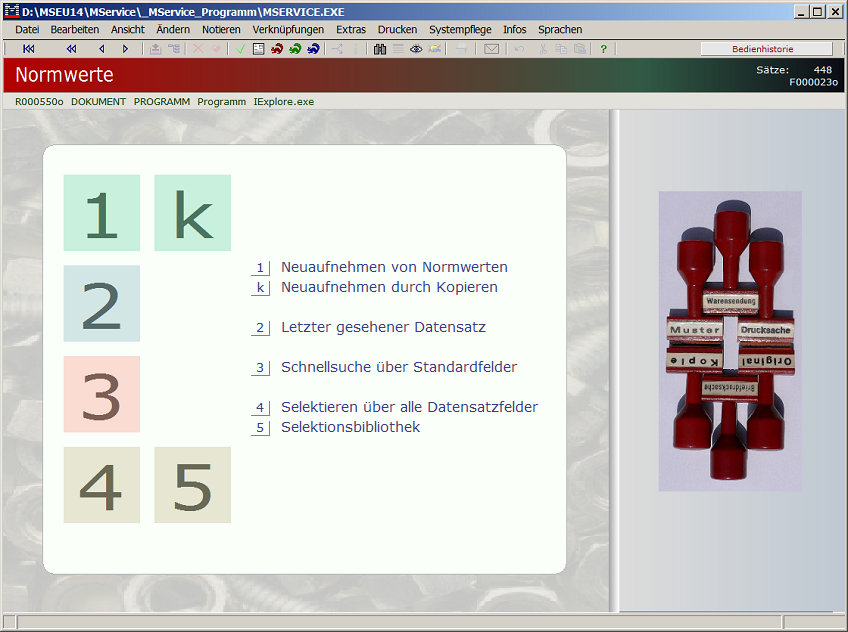The width and height of the screenshot is (848, 632).
Task: Click the small 'k' key button
Action: (x=260, y=288)
